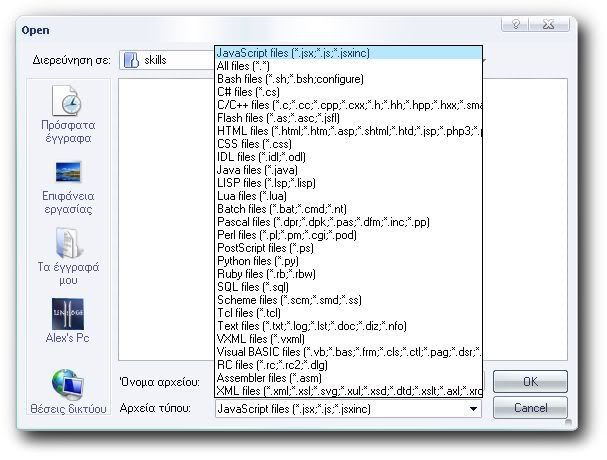Pick Visual BASIC files filter option
The image size is (607, 460).
(x=348, y=352)
